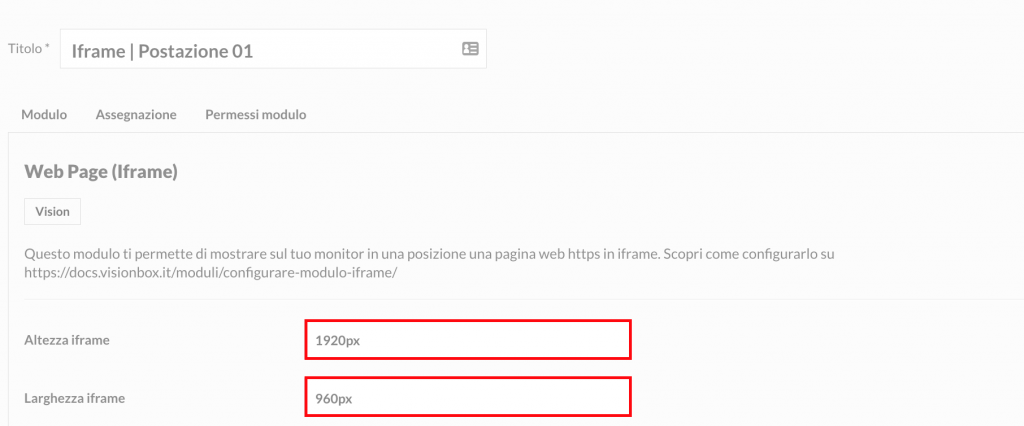This screenshot has height=426, width=1024.
Task: Open the Assegnazione tab
Action: coord(136,115)
